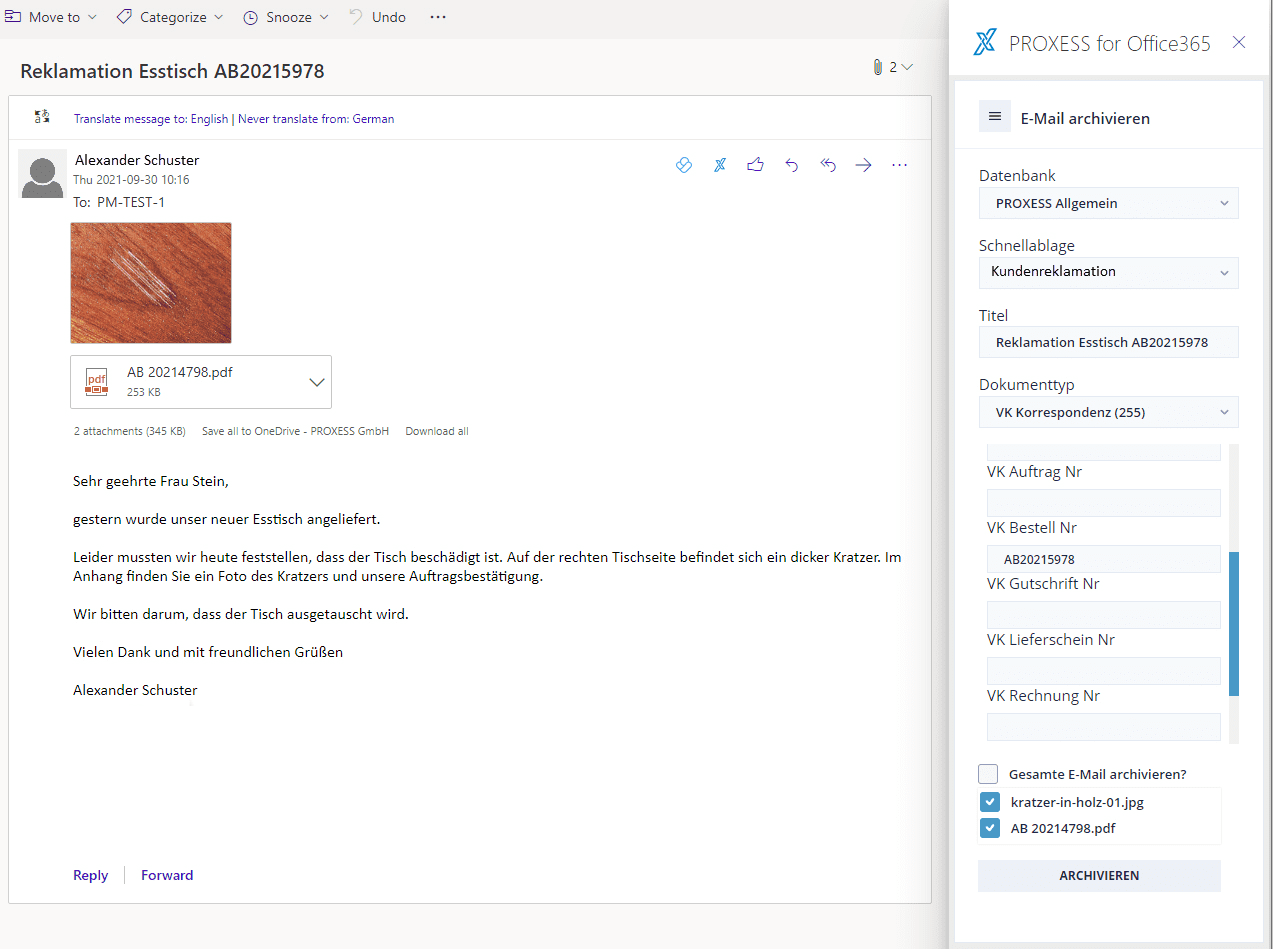Click the recipient PM-TEST-1
This screenshot has height=949, width=1273.
pyautogui.click(x=131, y=202)
